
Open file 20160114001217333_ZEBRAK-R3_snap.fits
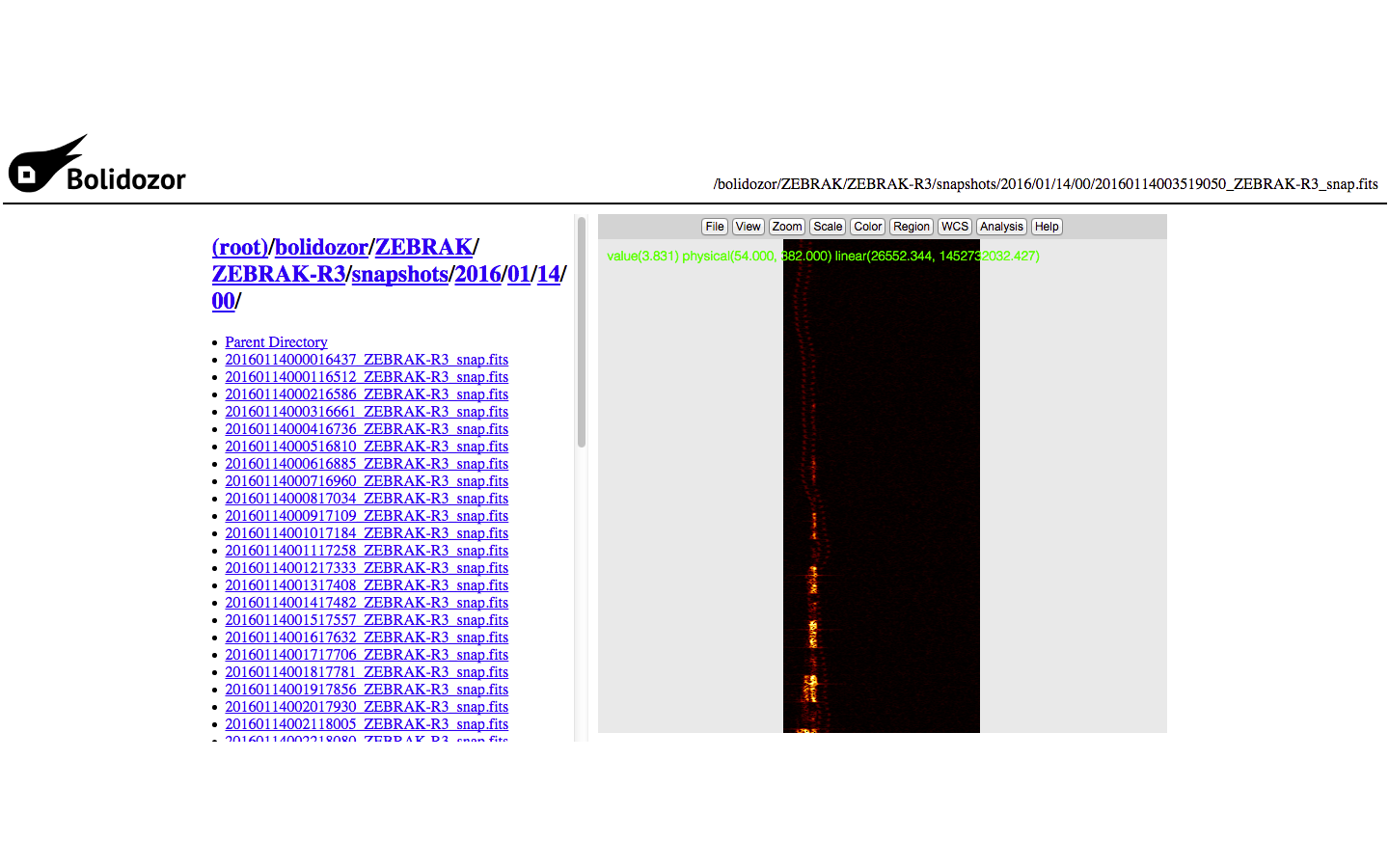[x=367, y=568]
